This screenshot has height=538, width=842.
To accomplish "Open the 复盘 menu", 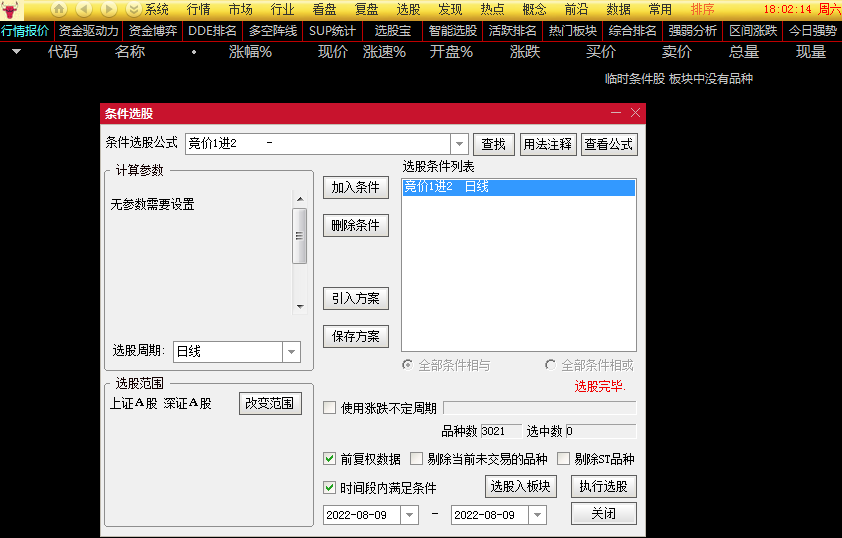I will [367, 9].
